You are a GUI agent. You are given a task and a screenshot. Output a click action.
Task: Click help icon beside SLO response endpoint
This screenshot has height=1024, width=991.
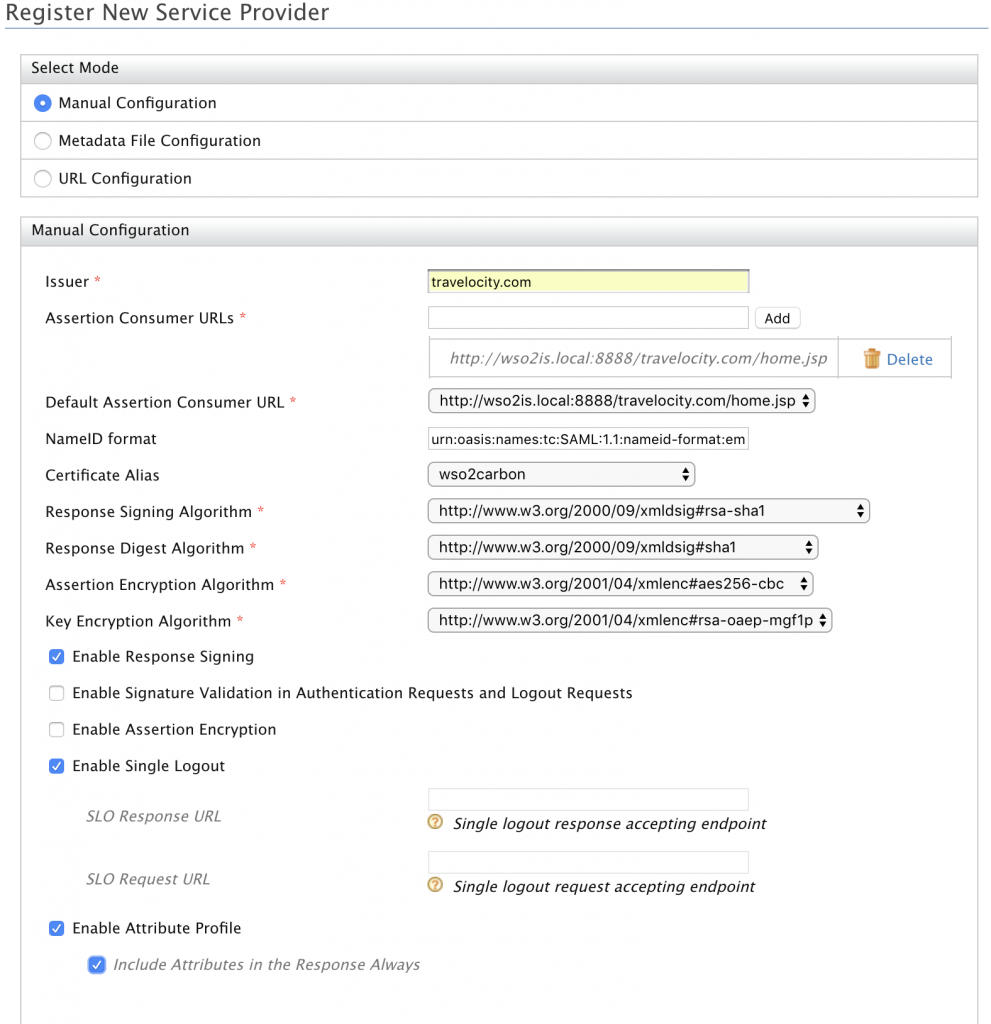pos(435,822)
